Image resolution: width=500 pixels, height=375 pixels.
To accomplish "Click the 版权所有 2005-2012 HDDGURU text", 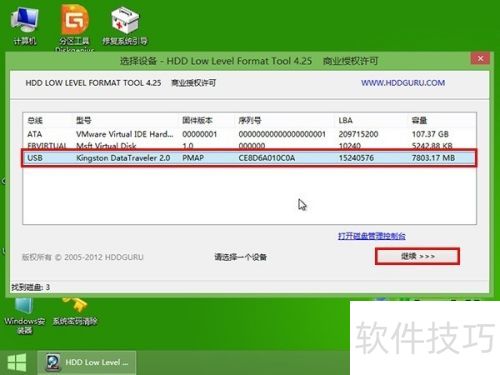I will pyautogui.click(x=83, y=257).
